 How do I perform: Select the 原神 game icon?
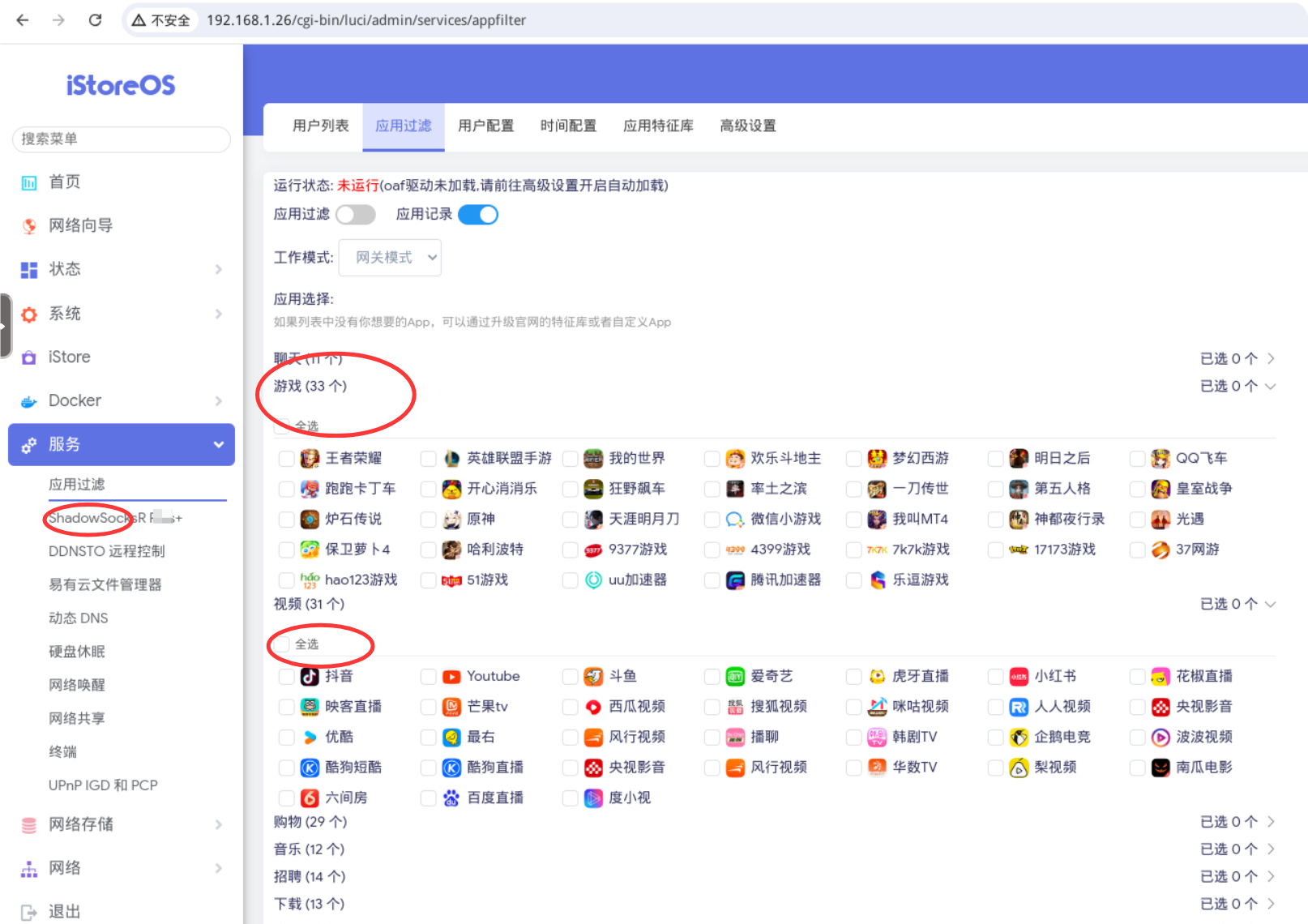(451, 519)
